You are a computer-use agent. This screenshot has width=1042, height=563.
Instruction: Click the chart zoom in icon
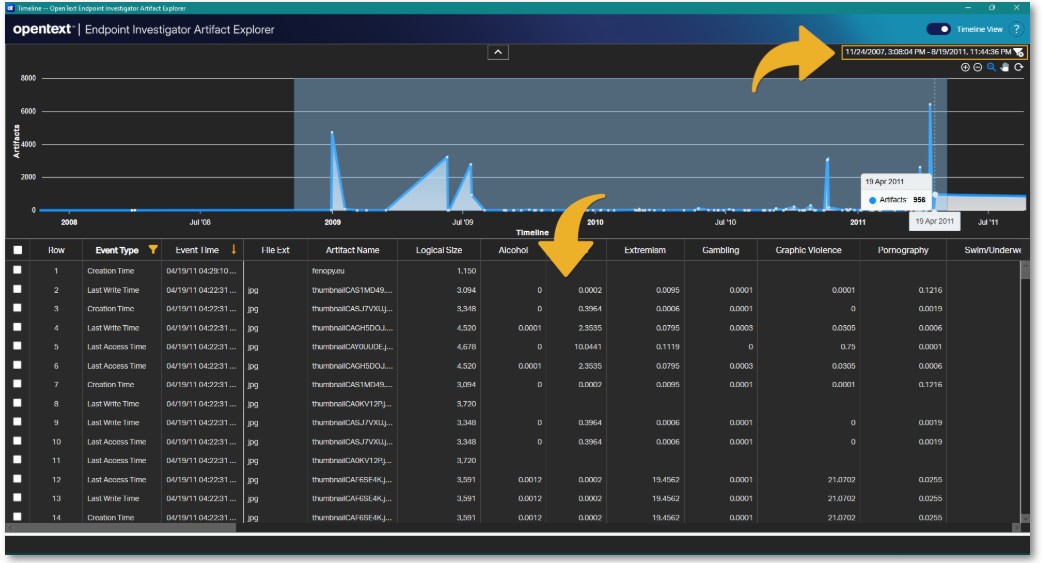965,67
